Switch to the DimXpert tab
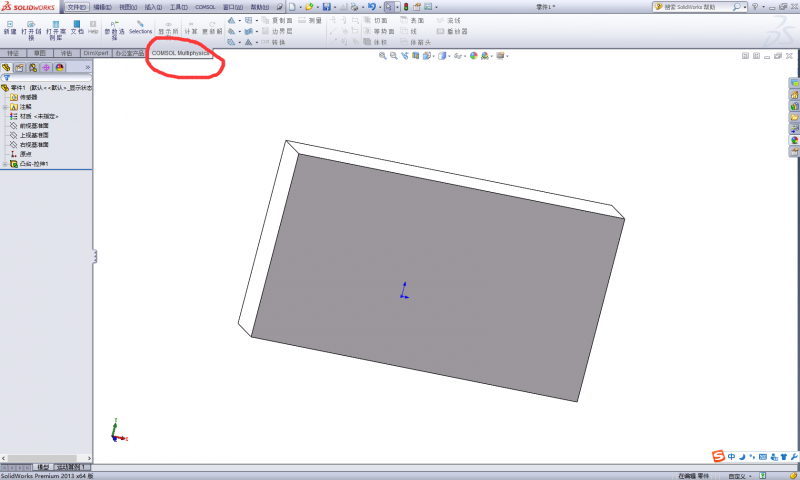This screenshot has height=480, width=800. [96, 53]
